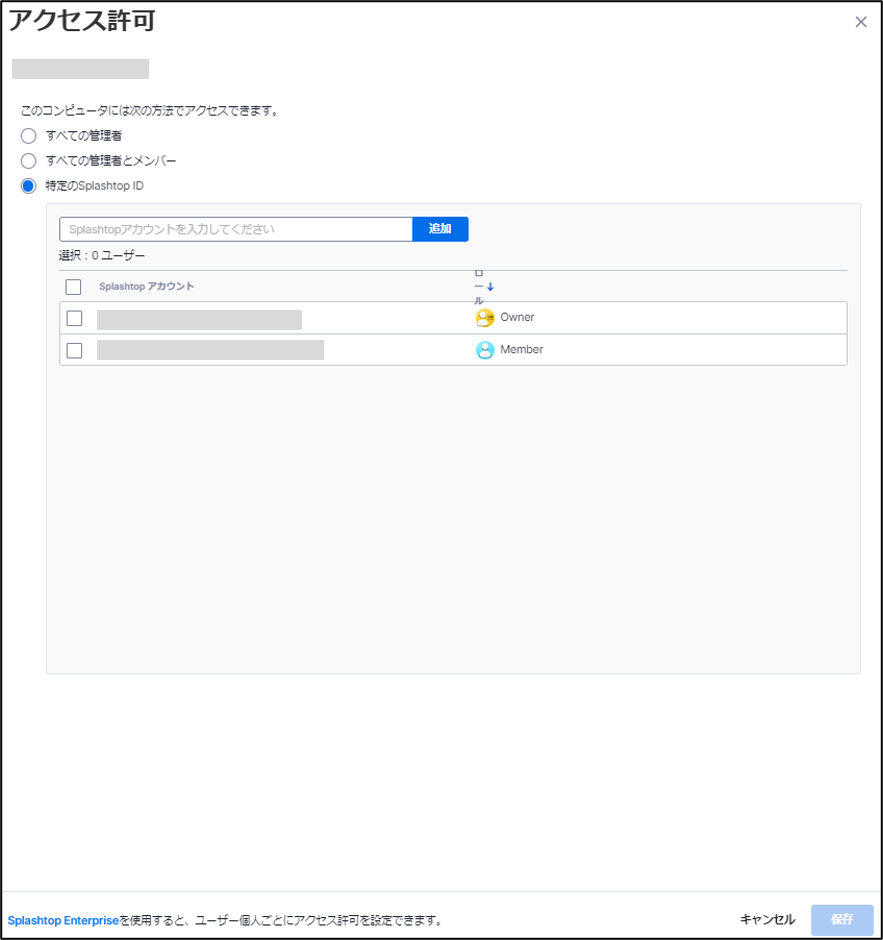Select the 特定のSplashtop ID radio button
Screen dimensions: 883x940
(28, 186)
